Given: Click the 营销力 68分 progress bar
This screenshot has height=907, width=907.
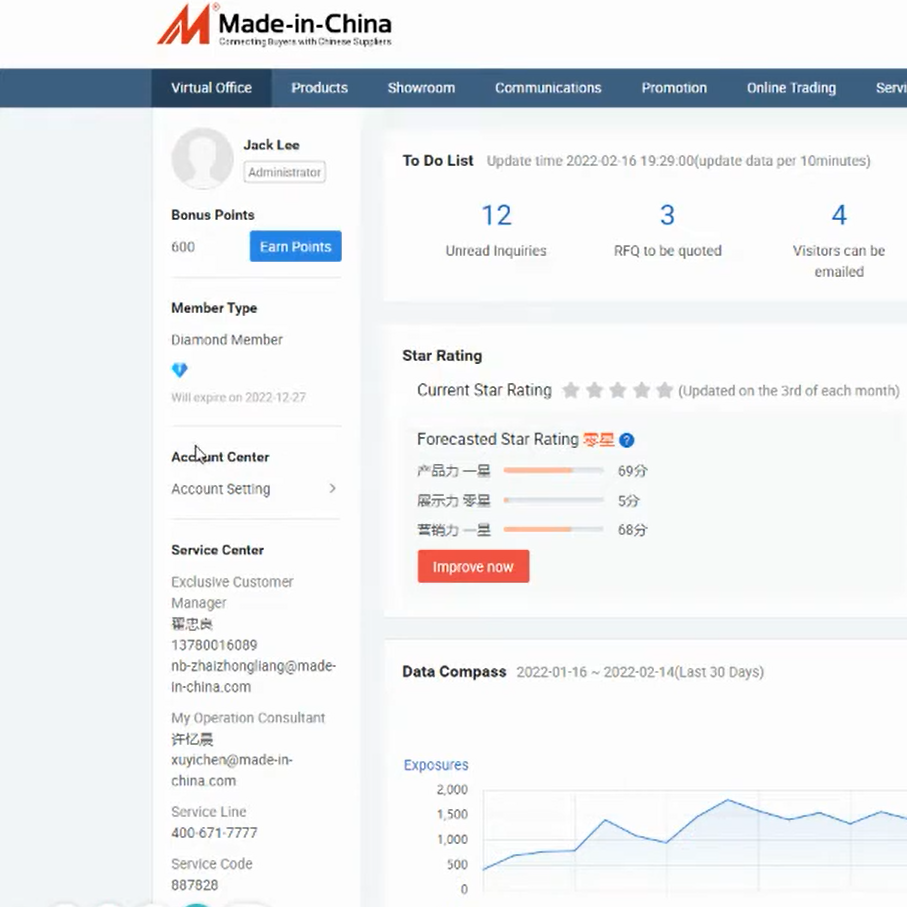Looking at the screenshot, I should click(554, 530).
